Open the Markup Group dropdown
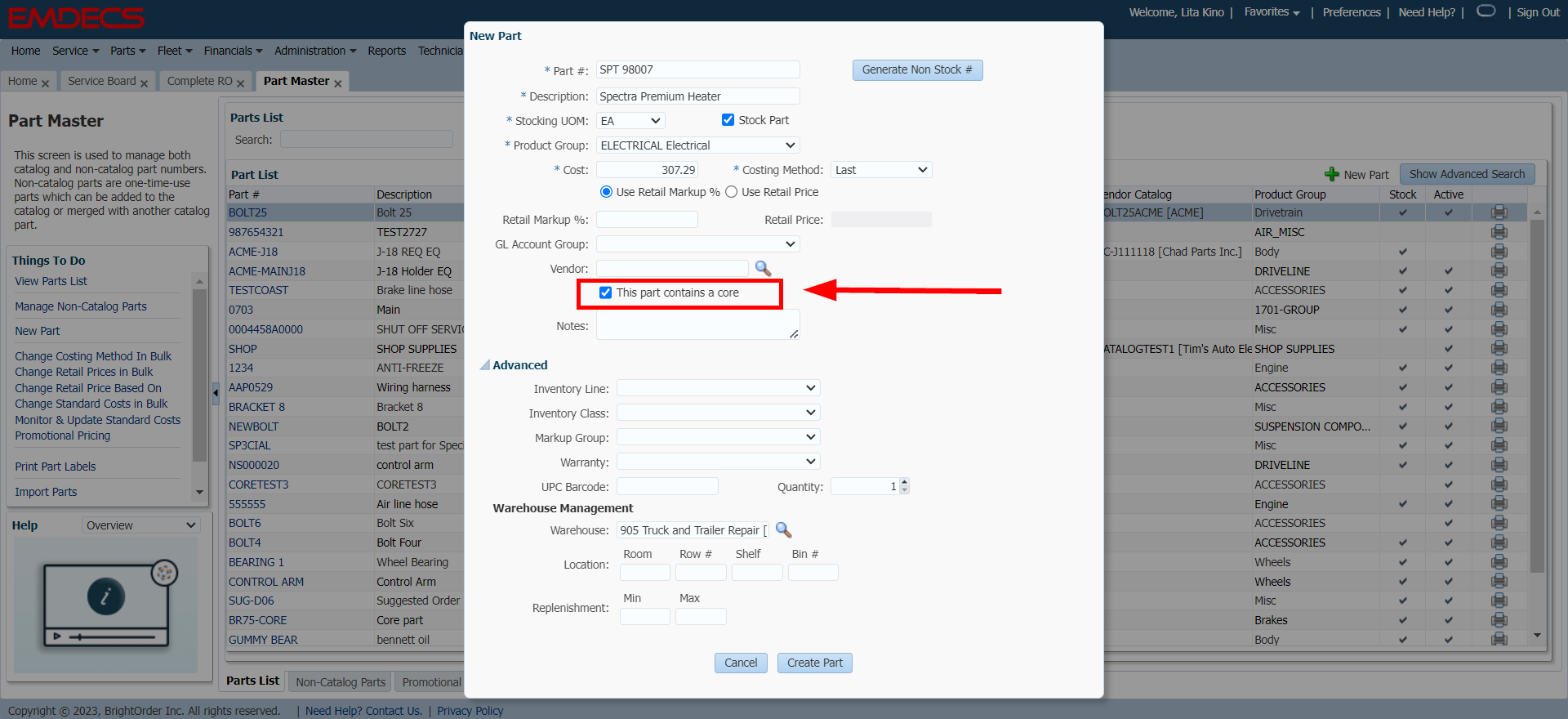Viewport: 1568px width, 719px height. point(718,437)
